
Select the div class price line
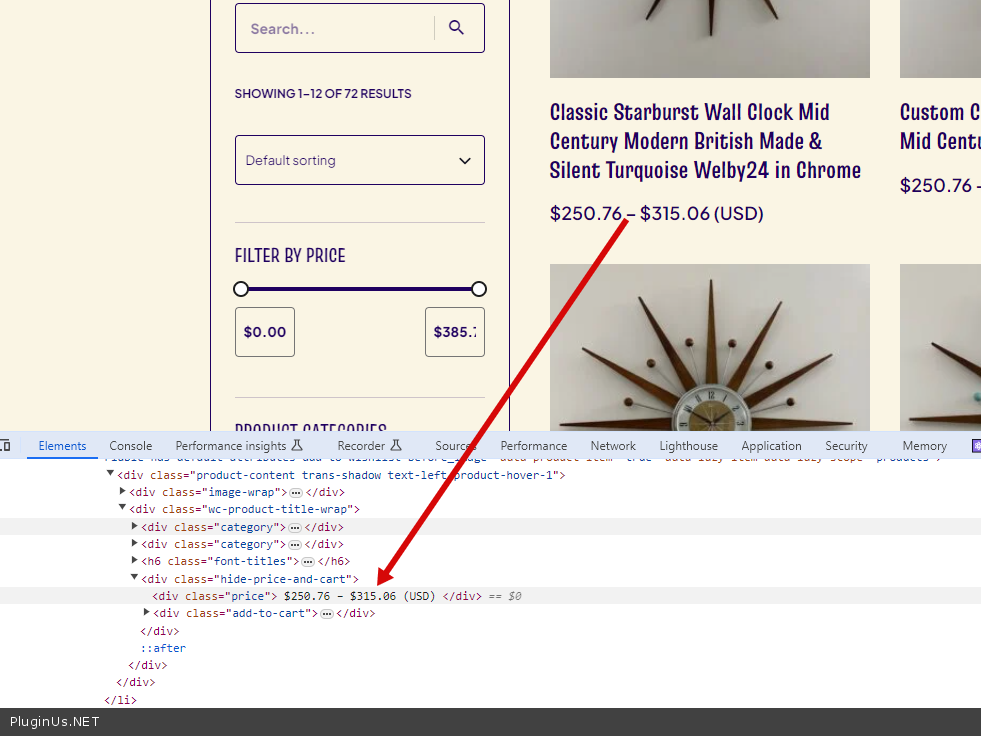(300, 596)
